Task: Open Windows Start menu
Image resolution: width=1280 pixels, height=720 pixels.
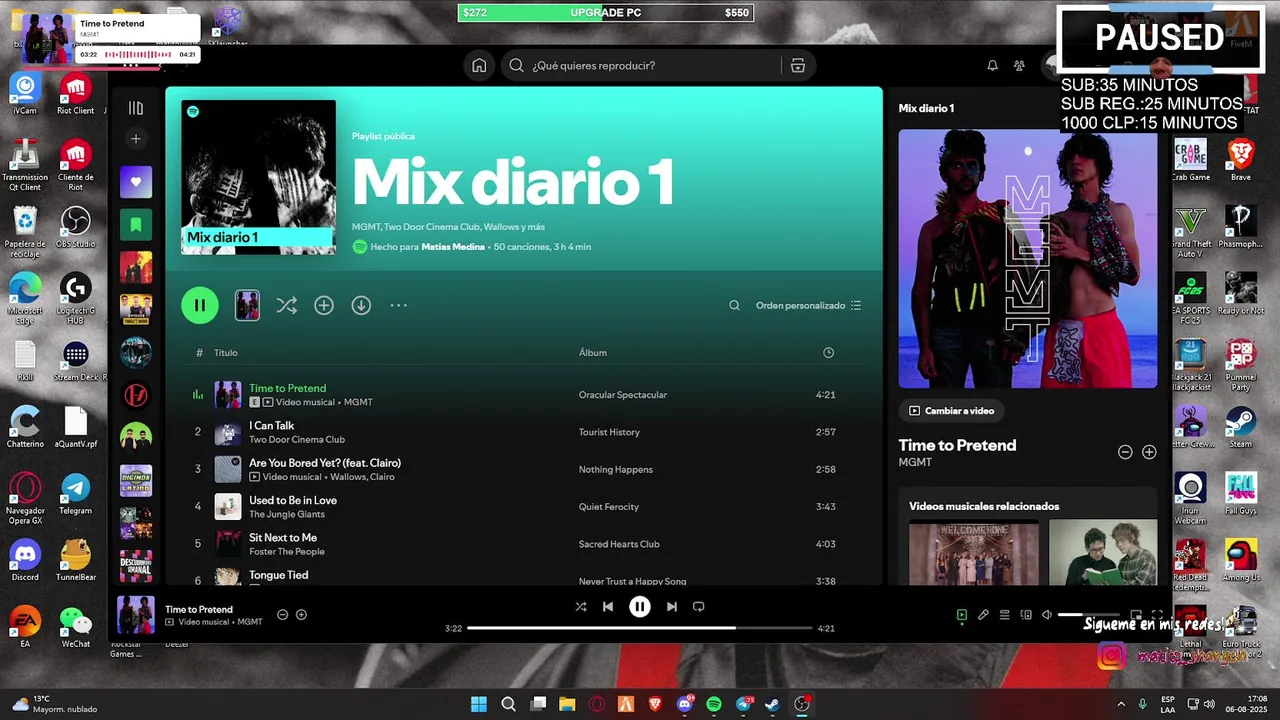Action: (x=479, y=704)
